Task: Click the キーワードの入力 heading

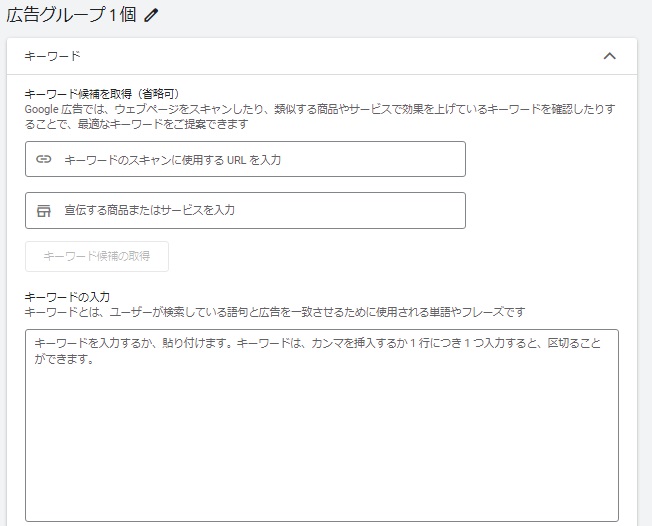Action: (x=67, y=297)
